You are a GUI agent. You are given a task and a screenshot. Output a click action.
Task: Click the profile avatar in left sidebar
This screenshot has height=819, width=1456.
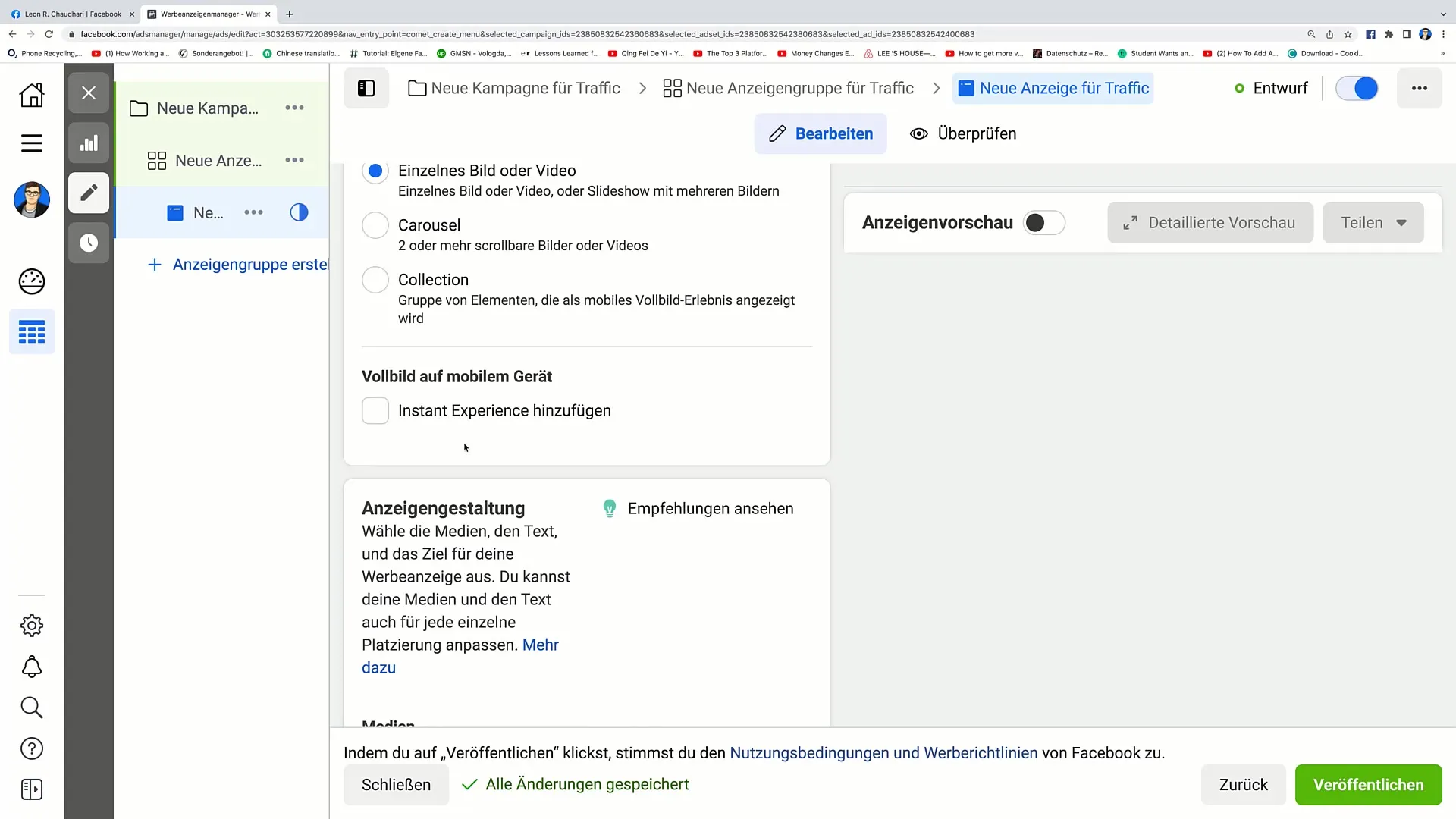[31, 200]
